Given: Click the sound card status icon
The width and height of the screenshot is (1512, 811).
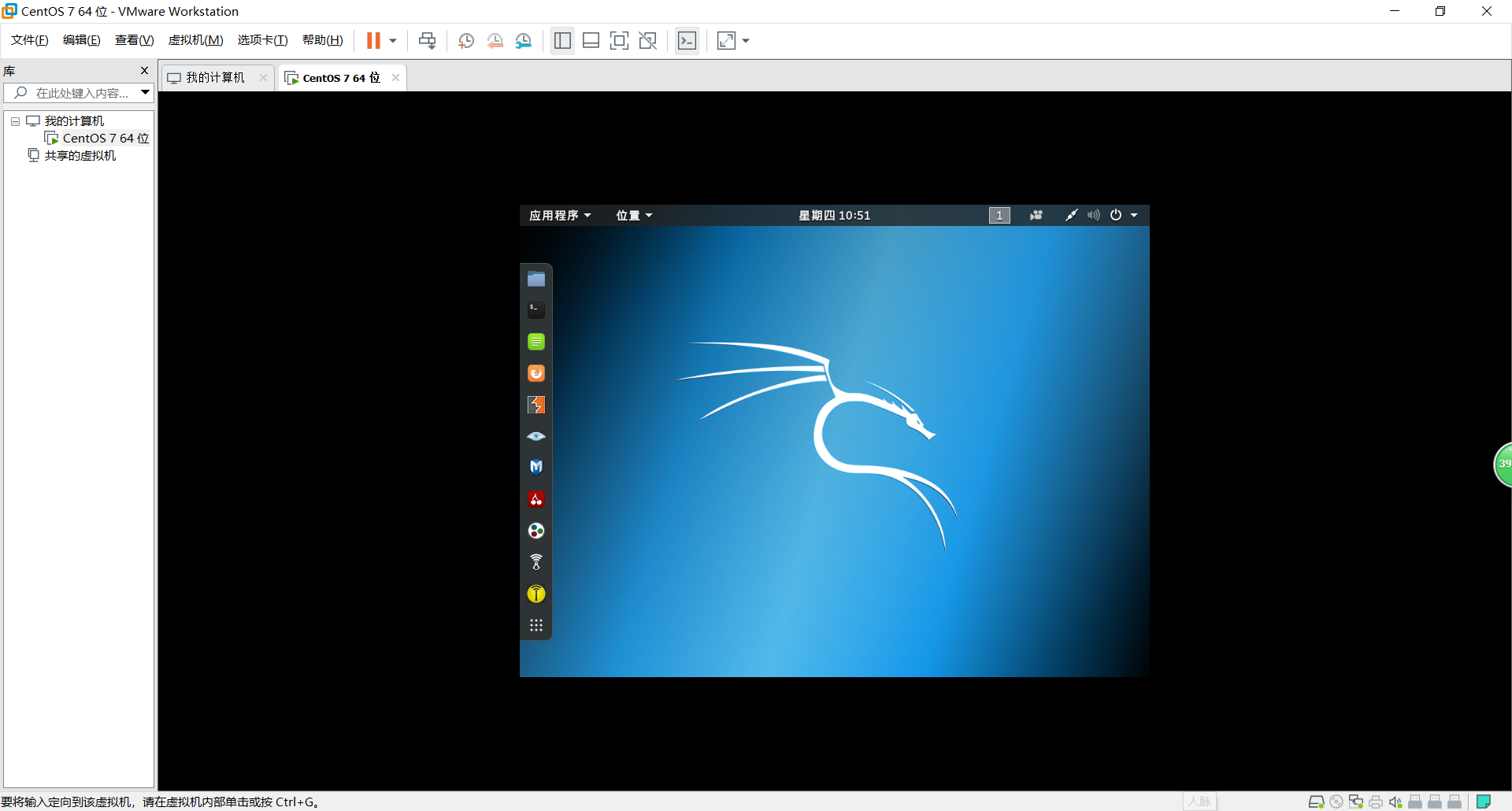Looking at the screenshot, I should point(1395,802).
